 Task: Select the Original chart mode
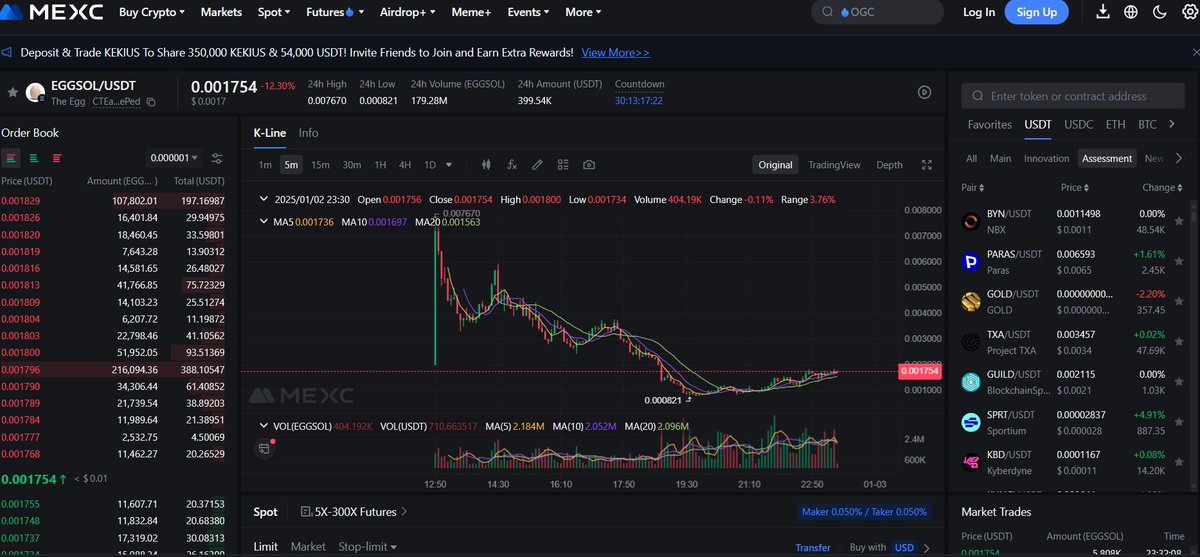(x=775, y=165)
